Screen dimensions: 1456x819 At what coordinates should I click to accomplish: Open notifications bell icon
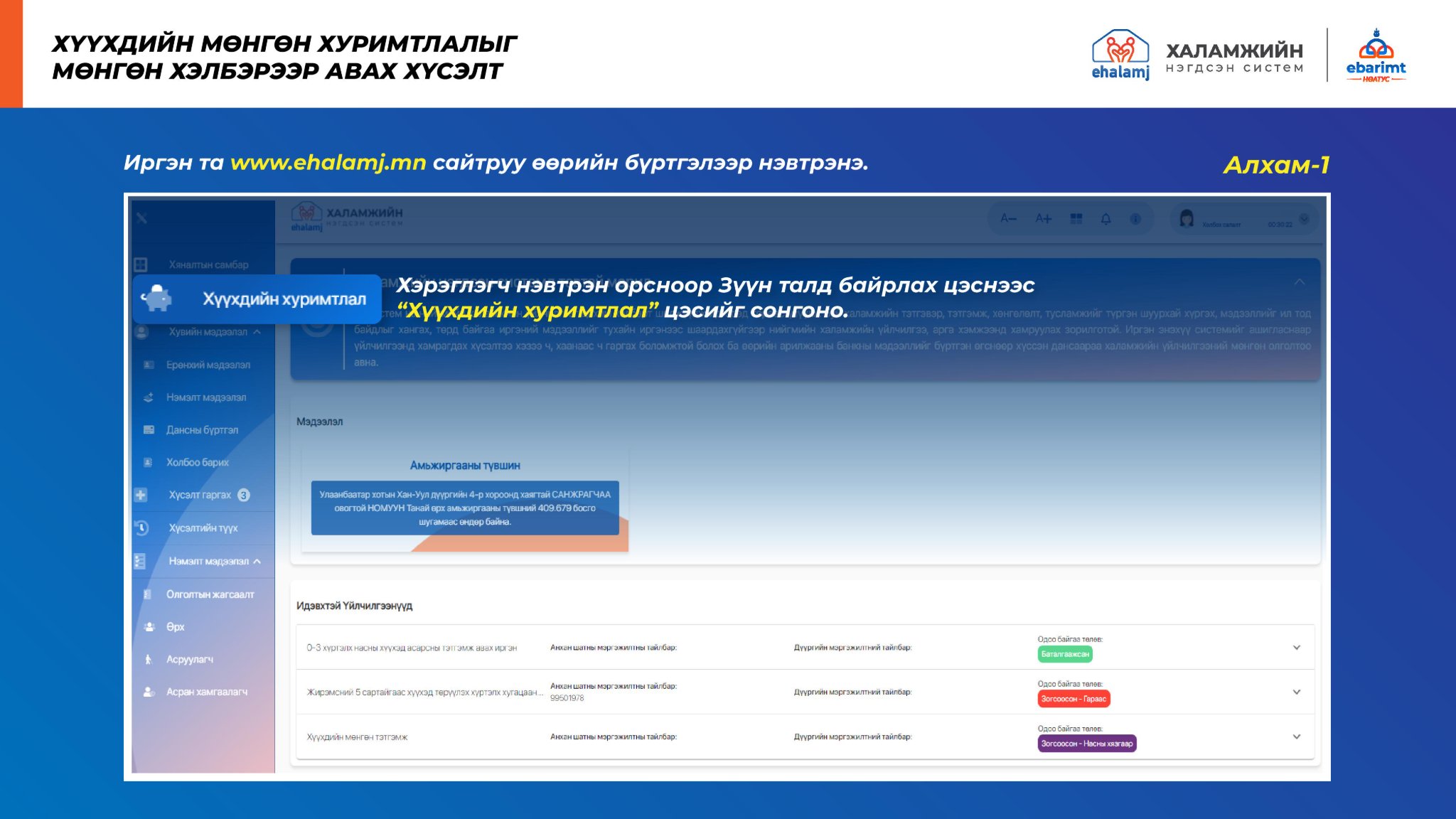[1106, 219]
